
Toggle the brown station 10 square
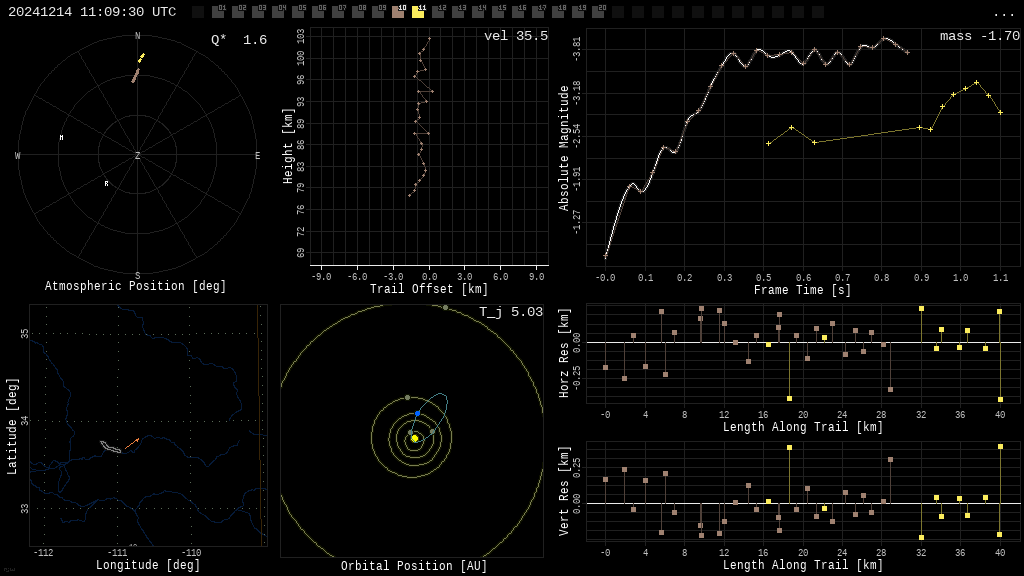[x=398, y=12]
